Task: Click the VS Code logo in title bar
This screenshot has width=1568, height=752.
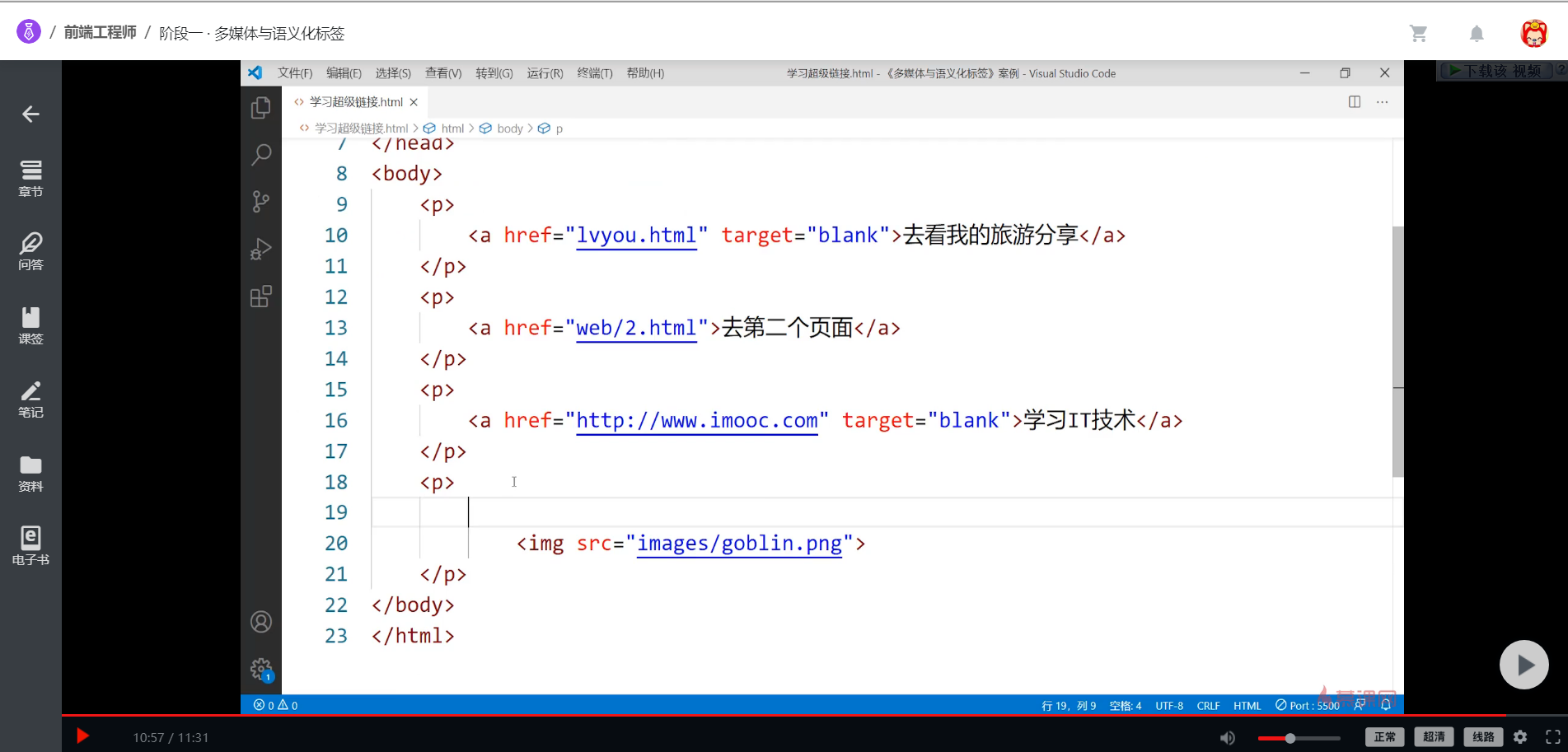Action: tap(255, 72)
